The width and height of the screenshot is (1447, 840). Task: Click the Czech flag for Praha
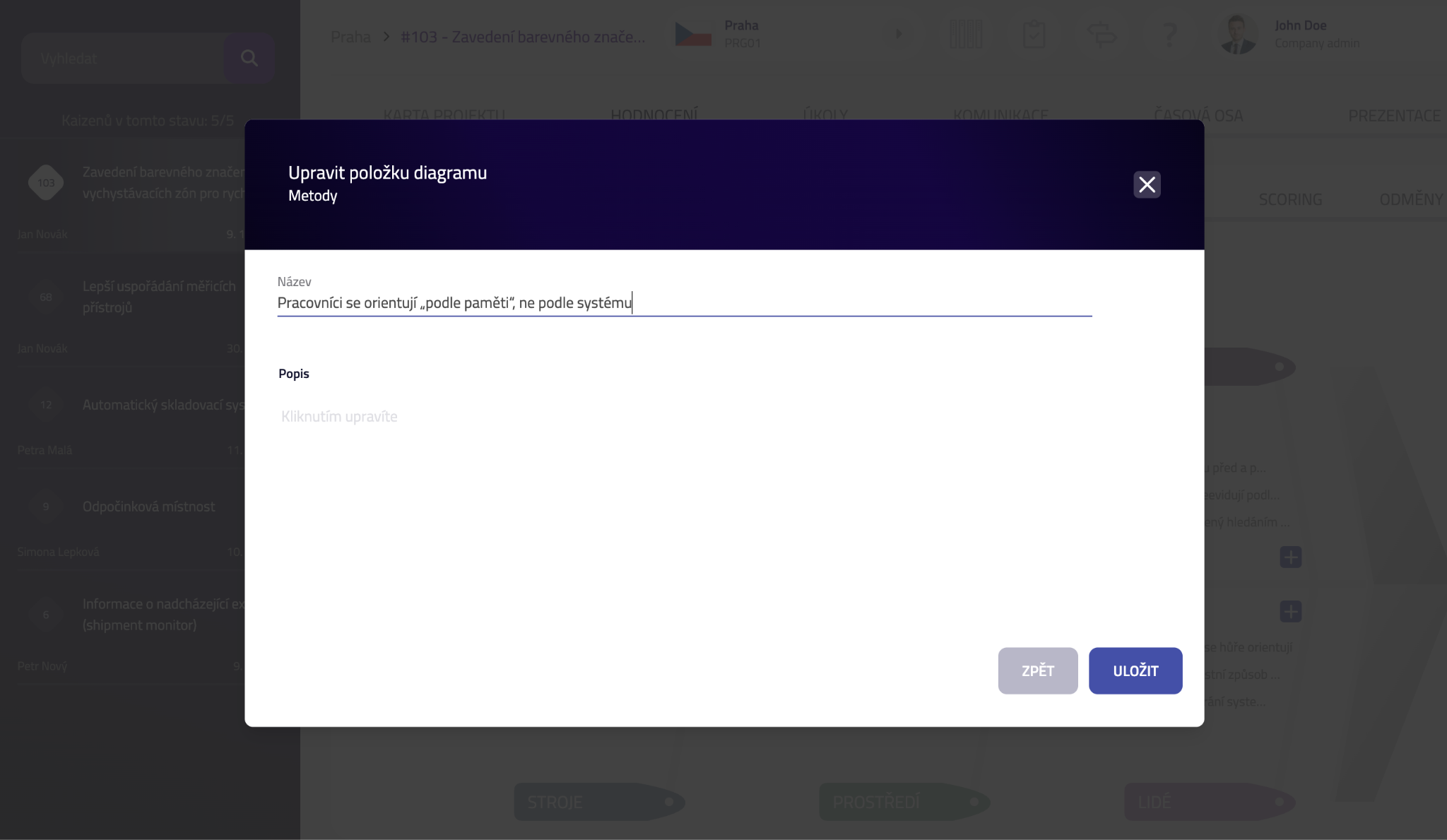(x=693, y=34)
